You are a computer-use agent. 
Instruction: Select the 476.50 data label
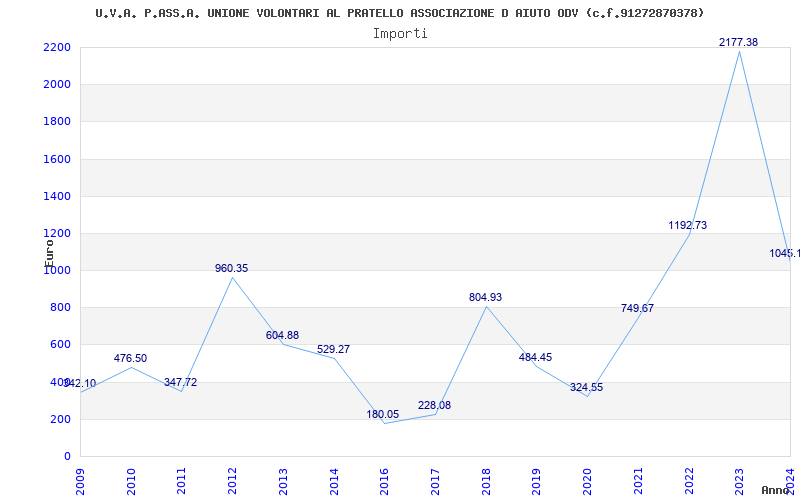130,358
